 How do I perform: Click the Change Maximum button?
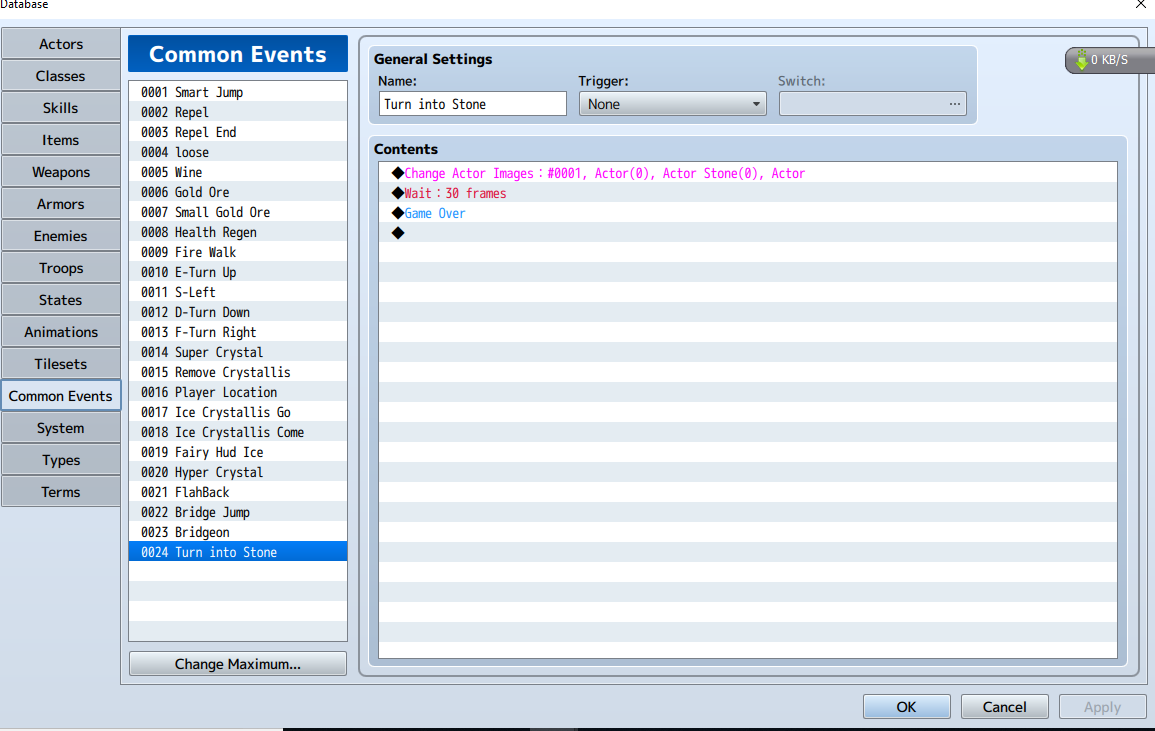point(237,664)
